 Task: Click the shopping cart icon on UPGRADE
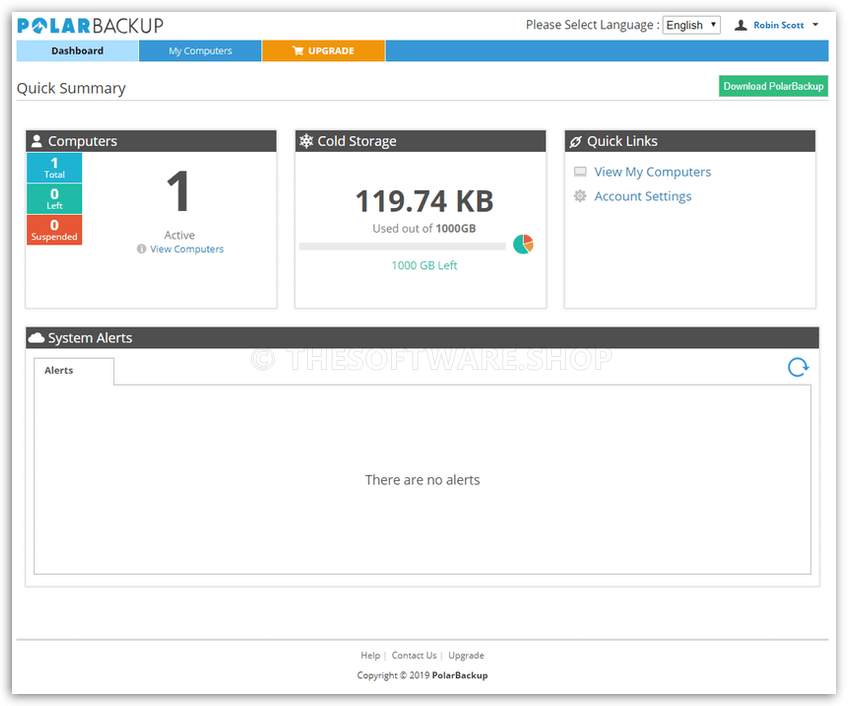click(297, 50)
